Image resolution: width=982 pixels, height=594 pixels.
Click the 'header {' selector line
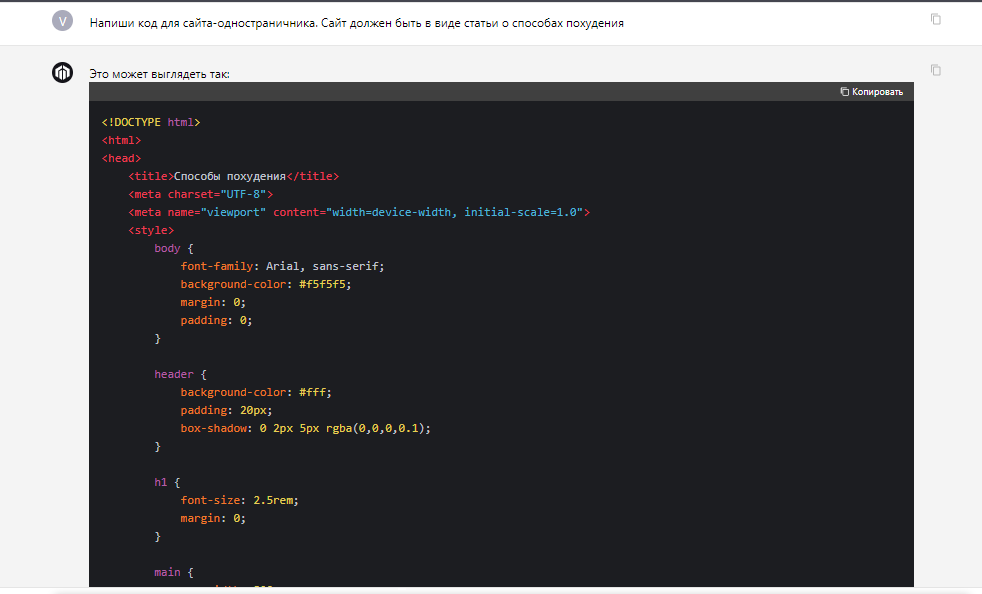point(180,374)
